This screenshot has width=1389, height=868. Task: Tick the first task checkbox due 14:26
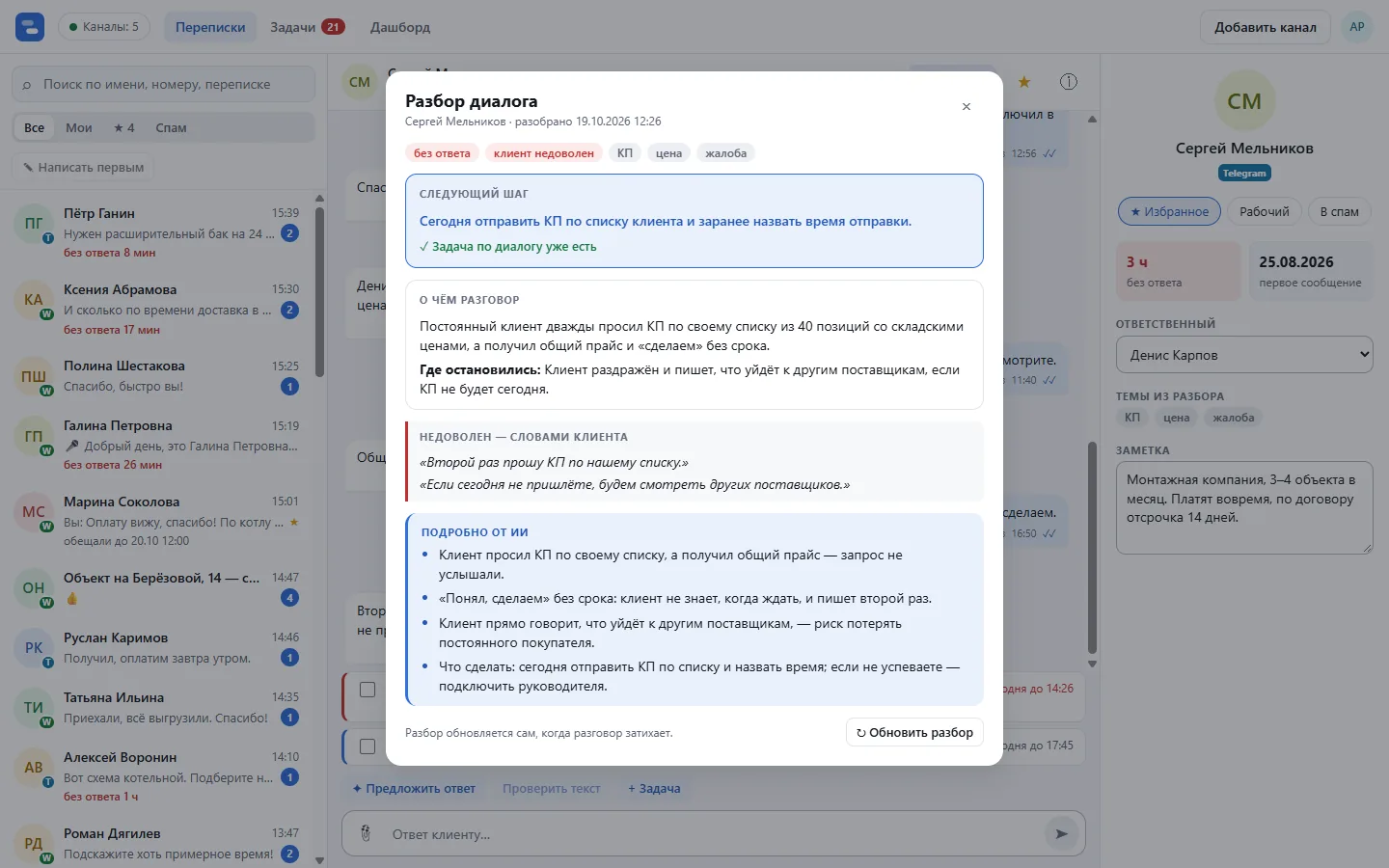click(x=368, y=690)
